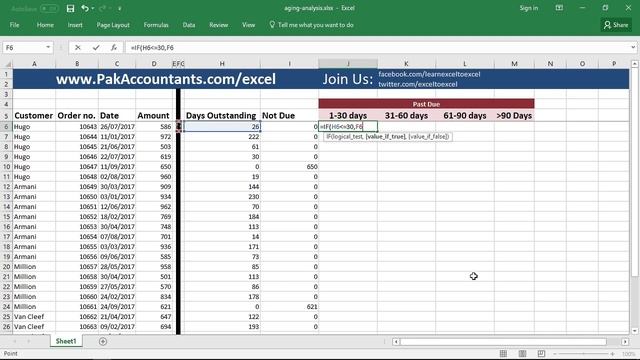Select column A header
Screen dimensions: 640x360
tap(34, 64)
